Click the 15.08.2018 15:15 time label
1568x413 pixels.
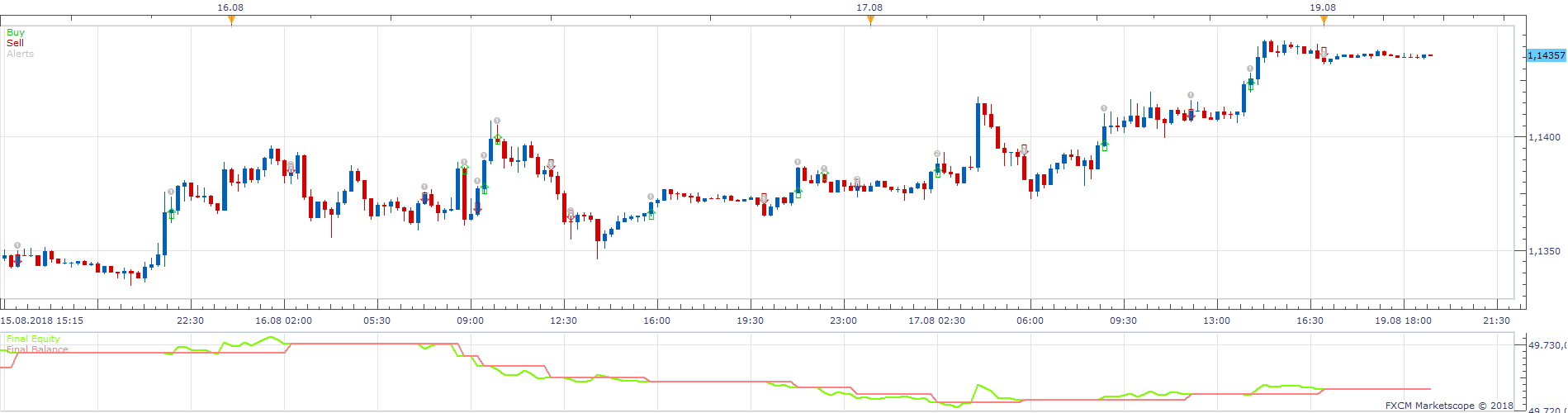tap(42, 320)
